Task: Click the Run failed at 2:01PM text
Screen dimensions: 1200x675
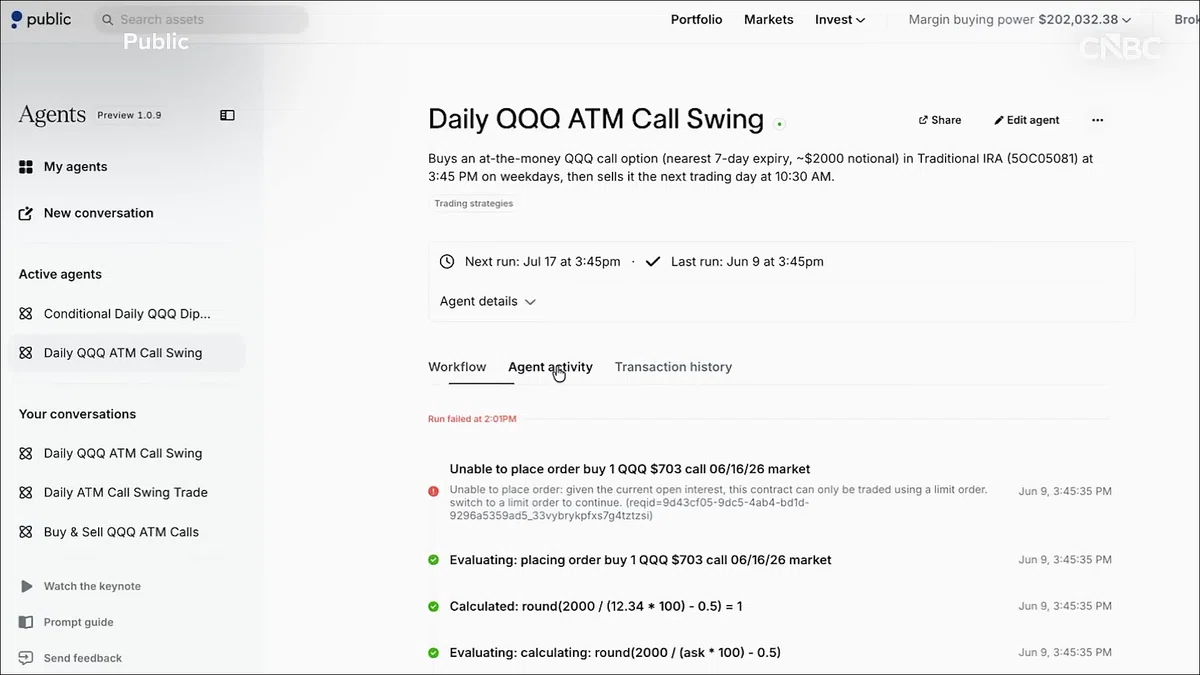Action: 472,419
